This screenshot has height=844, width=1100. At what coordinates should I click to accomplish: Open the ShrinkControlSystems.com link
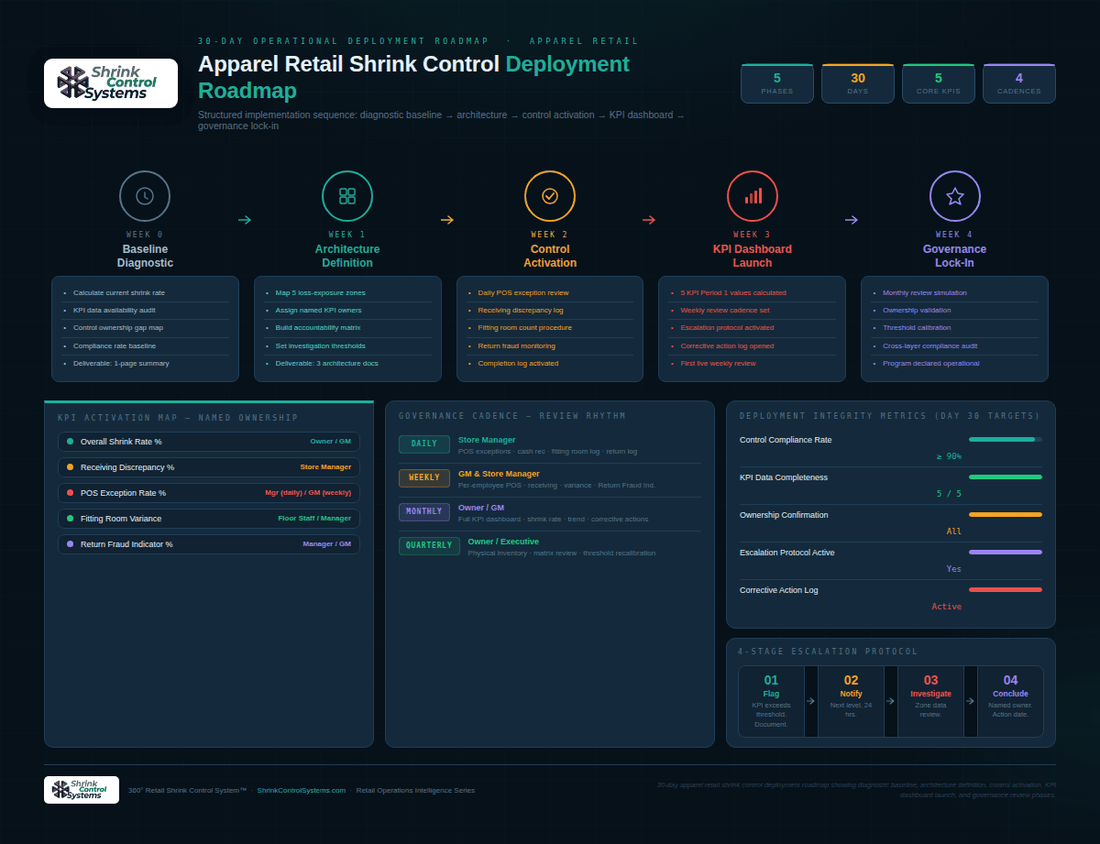[301, 791]
